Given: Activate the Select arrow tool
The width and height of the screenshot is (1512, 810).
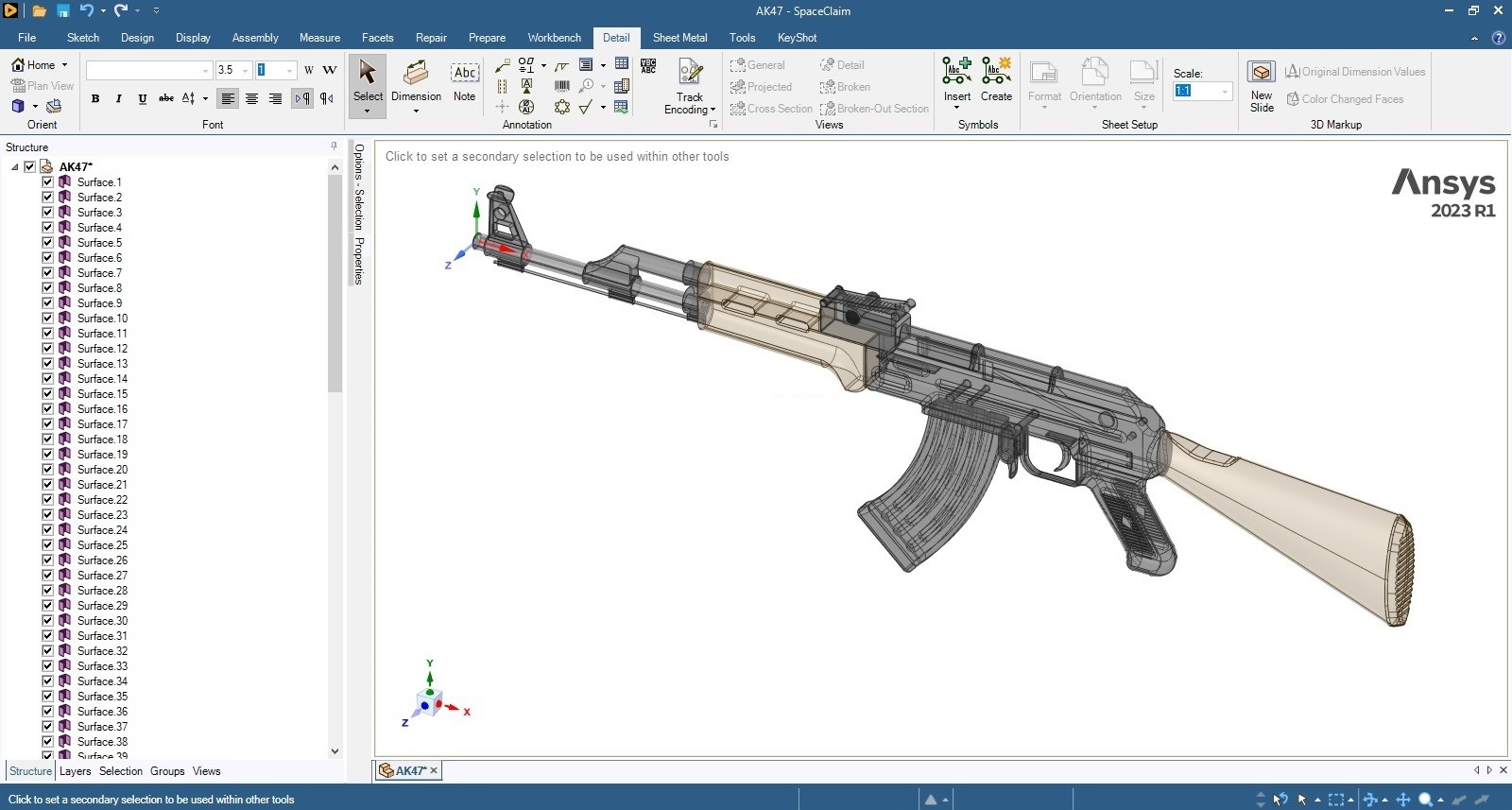Looking at the screenshot, I should tap(368, 79).
